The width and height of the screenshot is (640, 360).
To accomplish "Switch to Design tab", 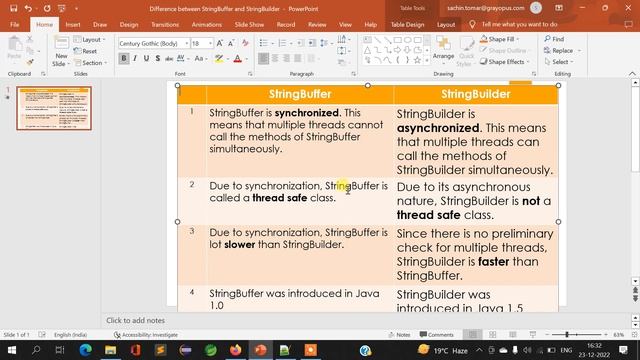I will (129, 24).
